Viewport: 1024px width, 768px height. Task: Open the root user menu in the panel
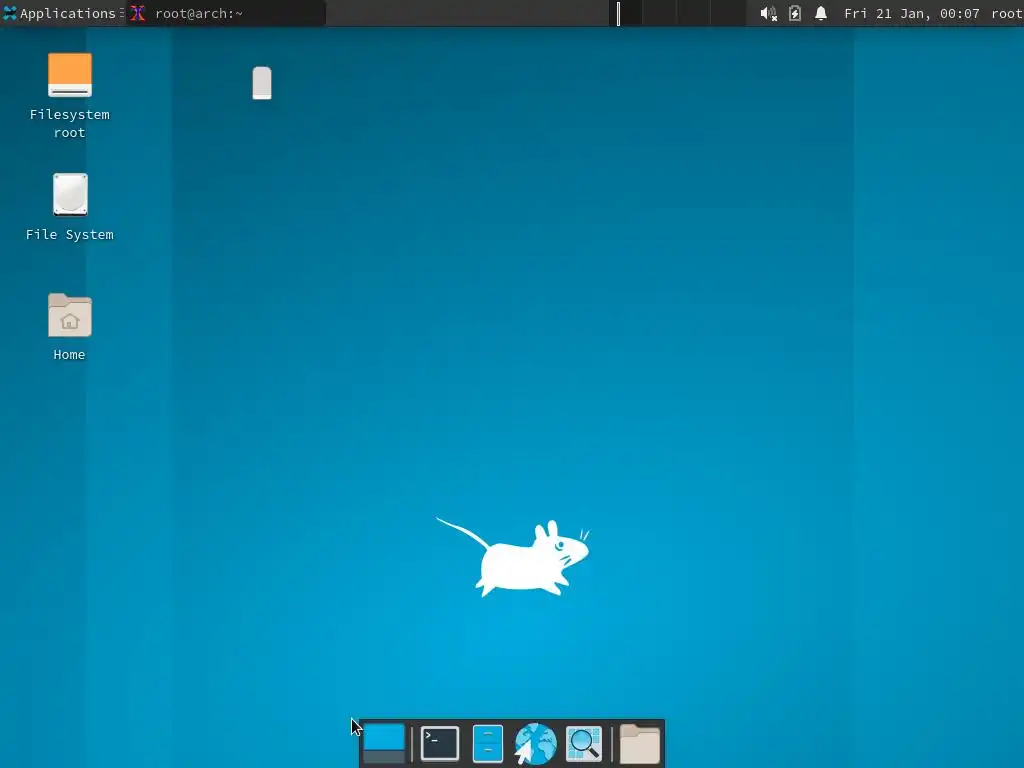point(1006,13)
